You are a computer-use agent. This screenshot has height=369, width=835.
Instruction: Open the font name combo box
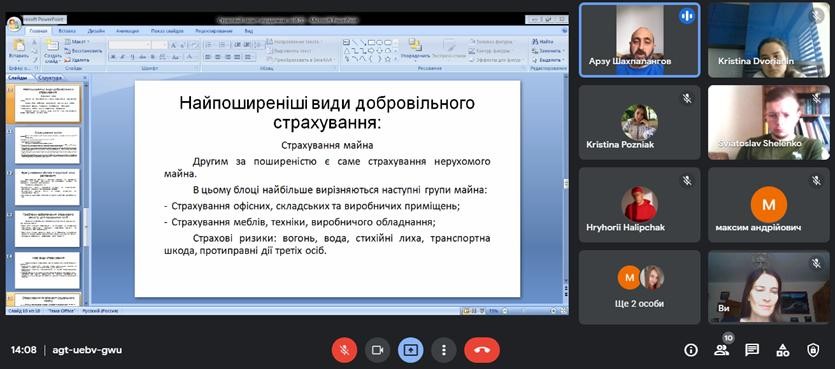tap(129, 45)
